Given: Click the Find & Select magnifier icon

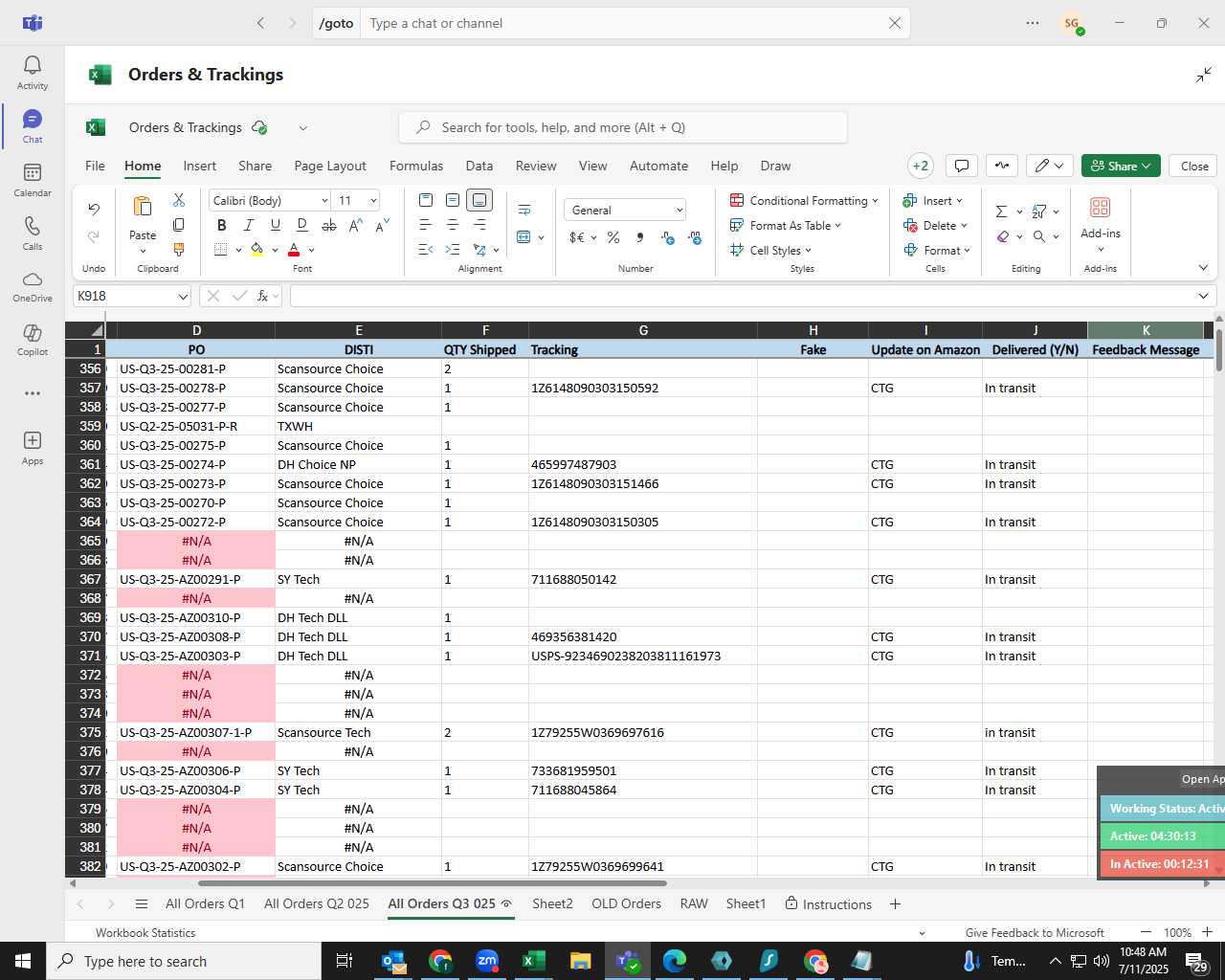Looking at the screenshot, I should pos(1039,236).
